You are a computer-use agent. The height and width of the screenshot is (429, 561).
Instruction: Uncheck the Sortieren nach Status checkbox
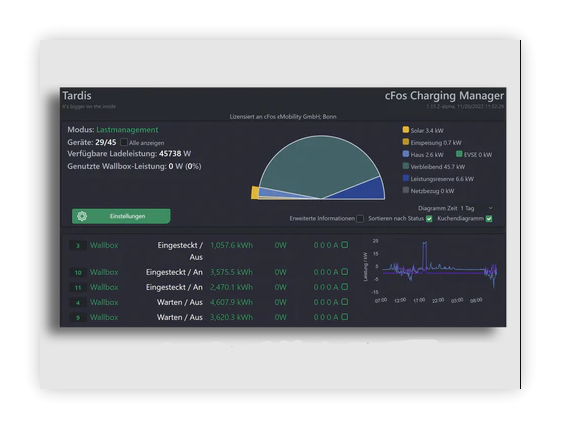click(x=429, y=219)
